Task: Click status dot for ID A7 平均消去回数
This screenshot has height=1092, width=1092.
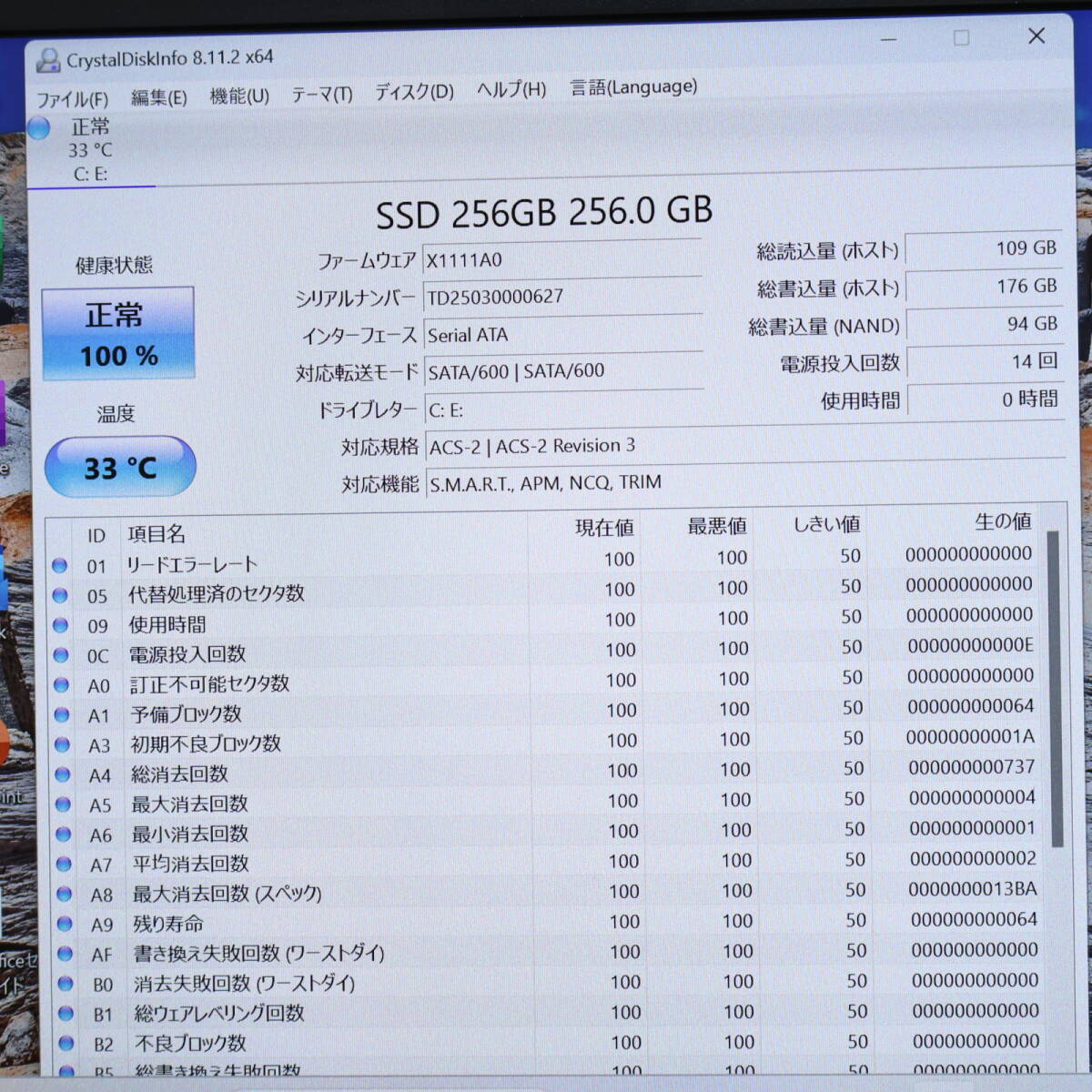Action: (64, 864)
